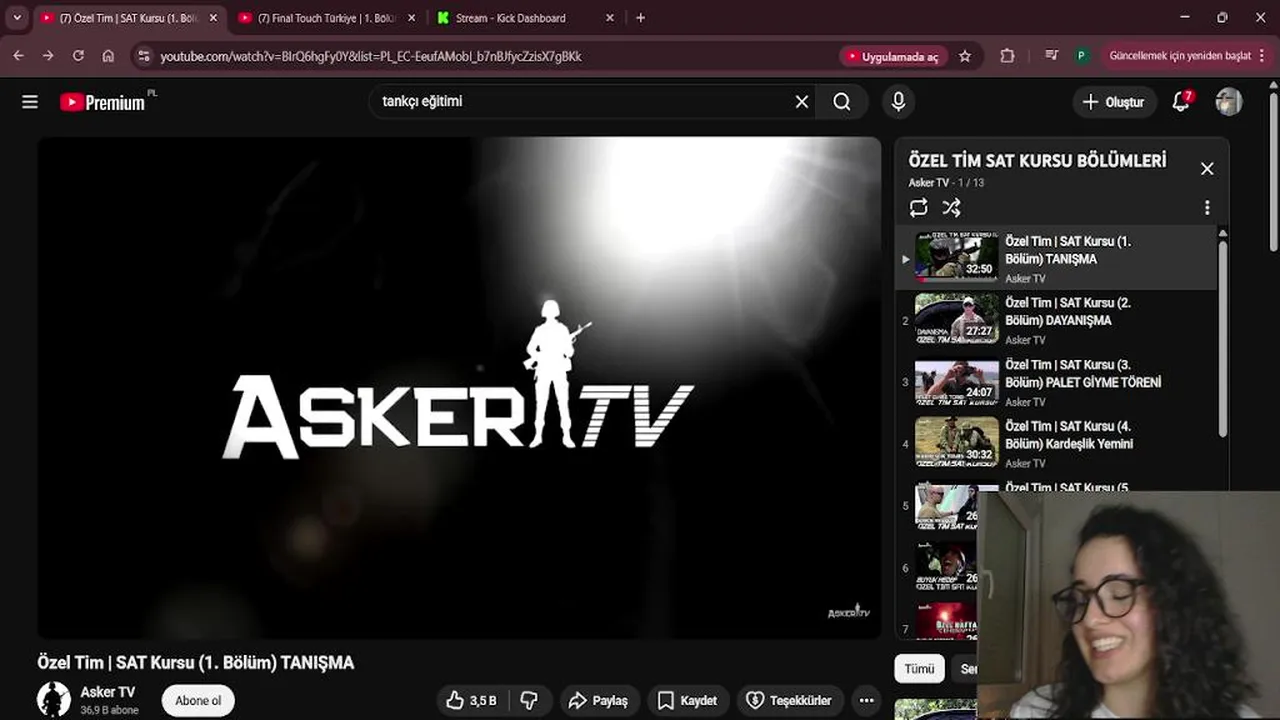The height and width of the screenshot is (720, 1280).
Task: Clear the search box text
Action: [x=802, y=102]
